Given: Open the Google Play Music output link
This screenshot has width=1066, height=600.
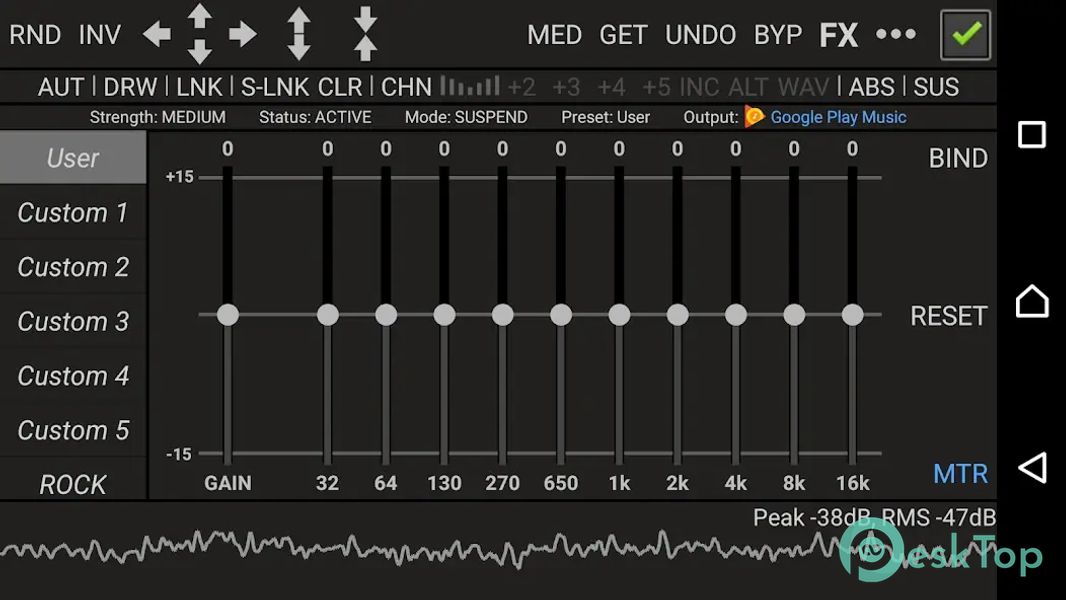Looking at the screenshot, I should coord(838,118).
